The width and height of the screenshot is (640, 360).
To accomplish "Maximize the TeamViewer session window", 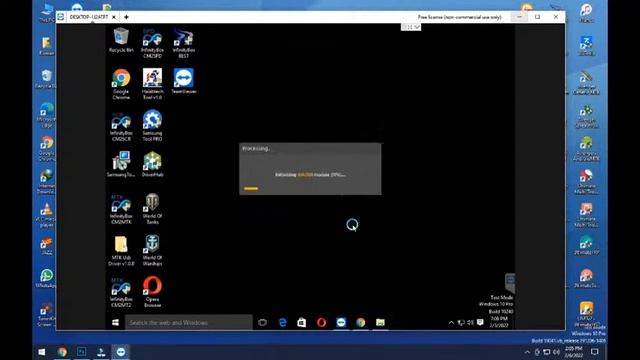I will click(538, 17).
